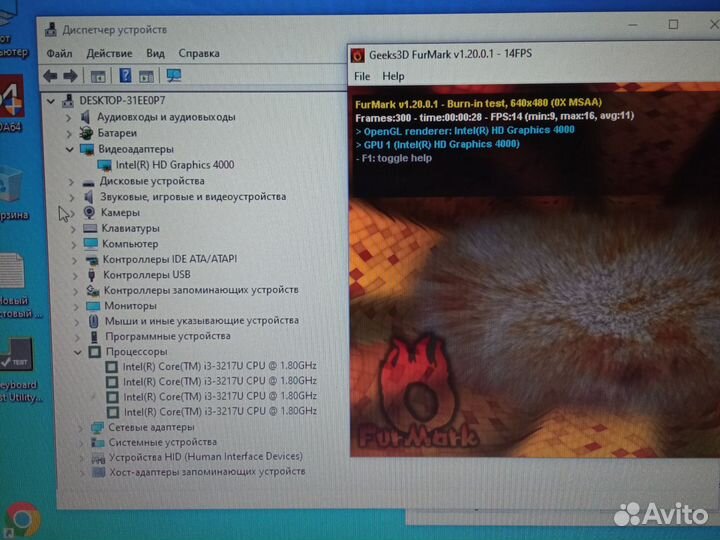Open the Справка menu
720x540 pixels.
pos(199,53)
